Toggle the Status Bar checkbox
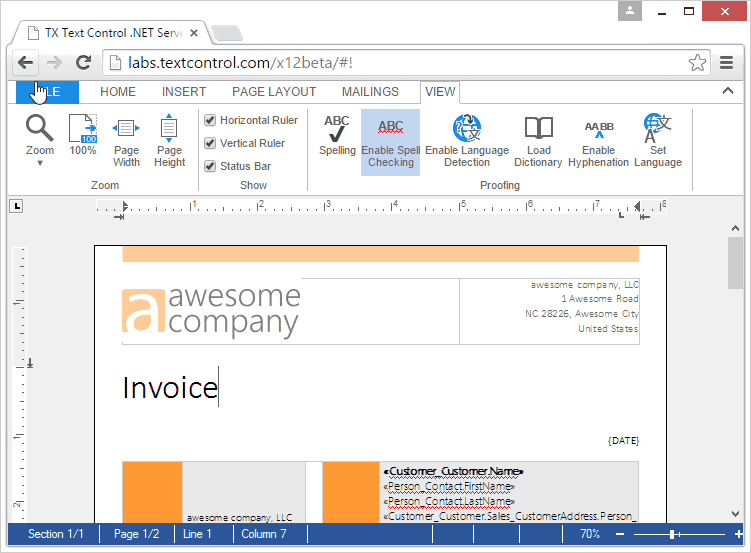 coord(210,166)
